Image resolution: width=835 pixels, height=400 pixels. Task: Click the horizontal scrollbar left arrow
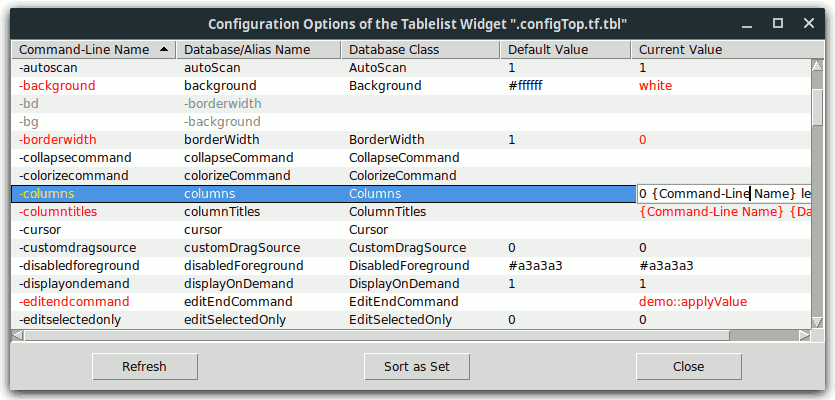pos(17,334)
